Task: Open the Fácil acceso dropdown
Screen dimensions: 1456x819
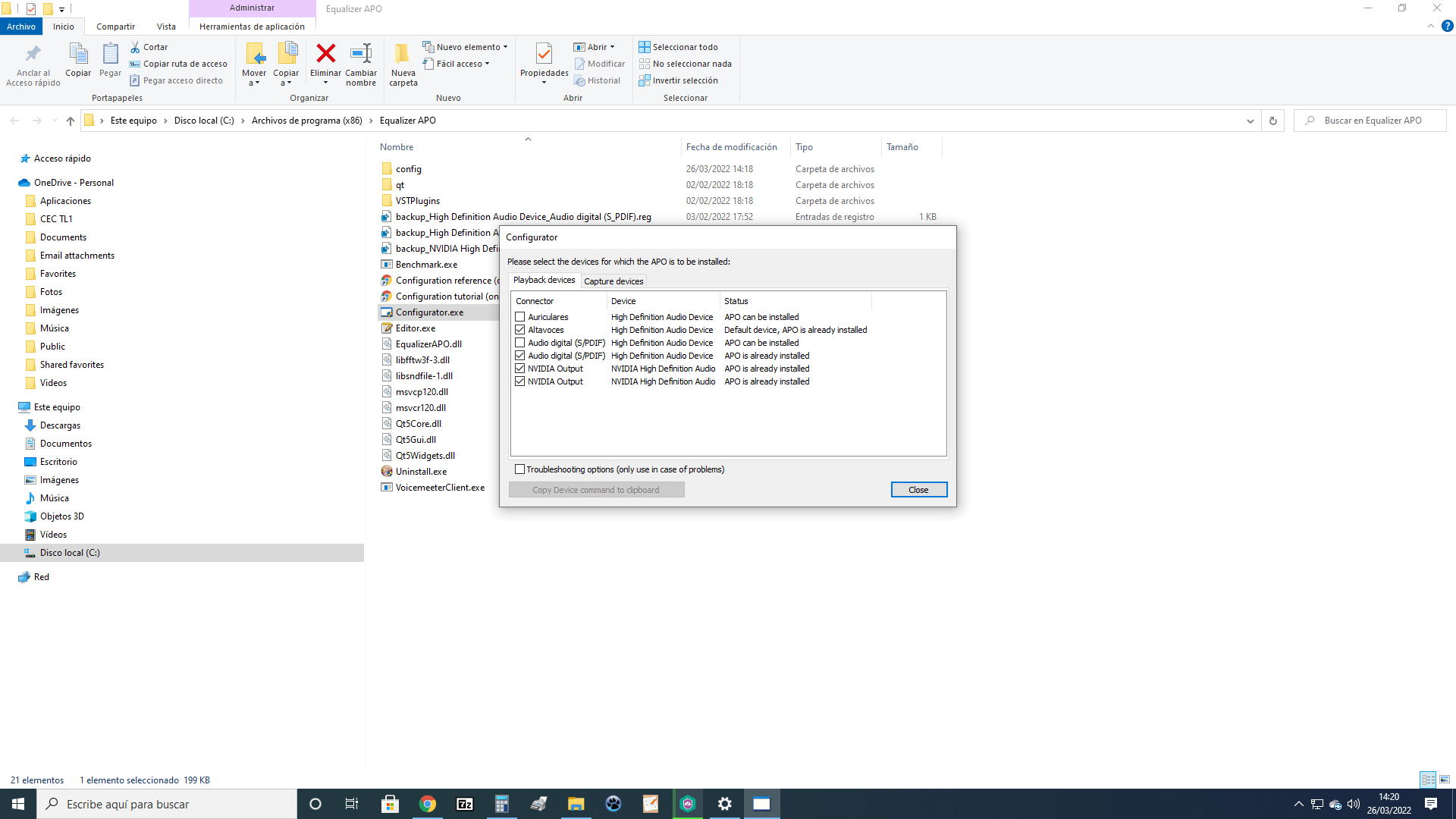Action: (457, 64)
